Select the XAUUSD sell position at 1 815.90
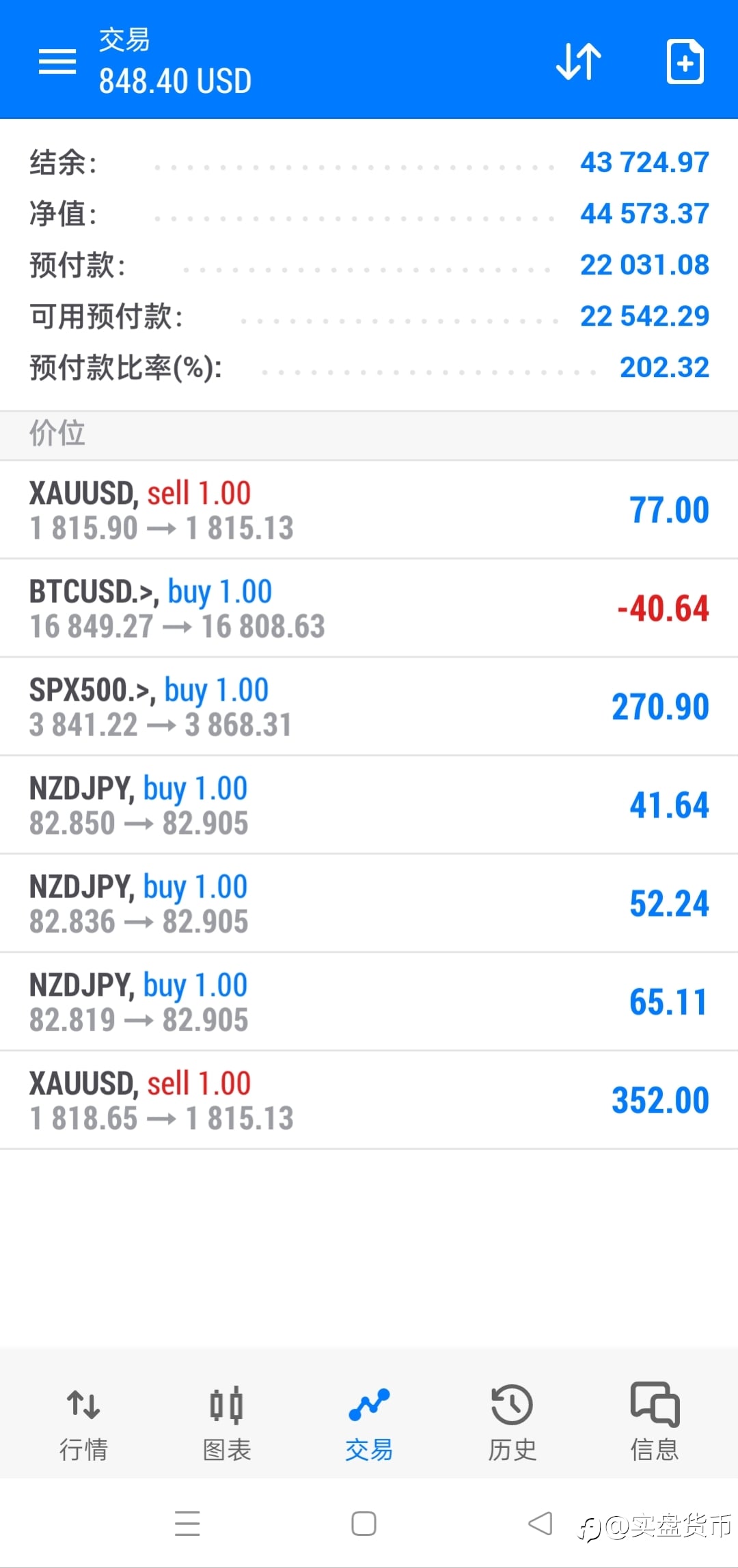This screenshot has width=738, height=1568. pyautogui.click(x=369, y=510)
